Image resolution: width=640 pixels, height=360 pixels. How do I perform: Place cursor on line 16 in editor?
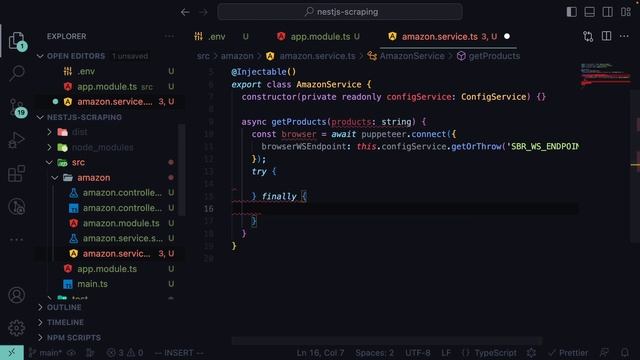coord(405,209)
